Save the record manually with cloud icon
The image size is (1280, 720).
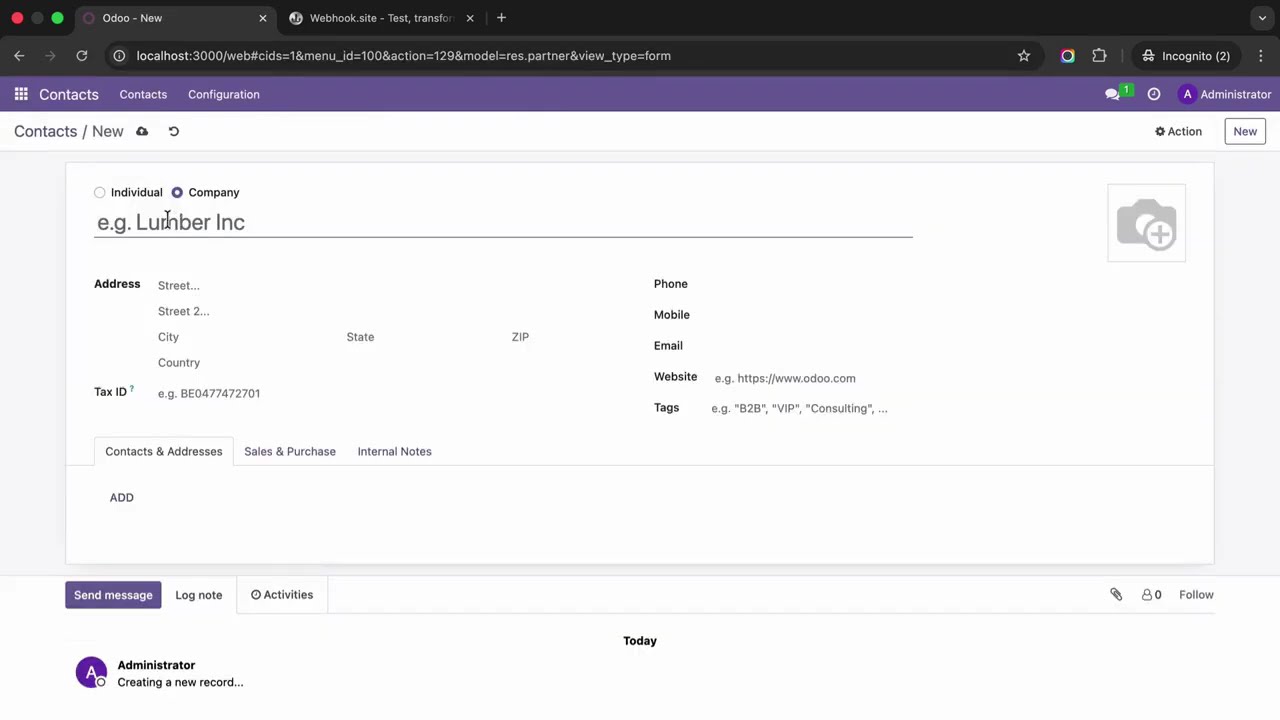[142, 131]
